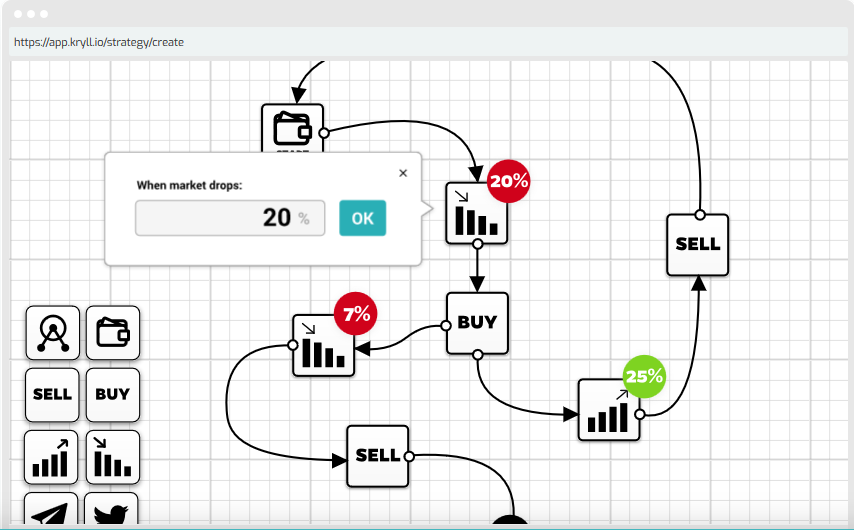Select the SELL block in the palette

click(52, 394)
